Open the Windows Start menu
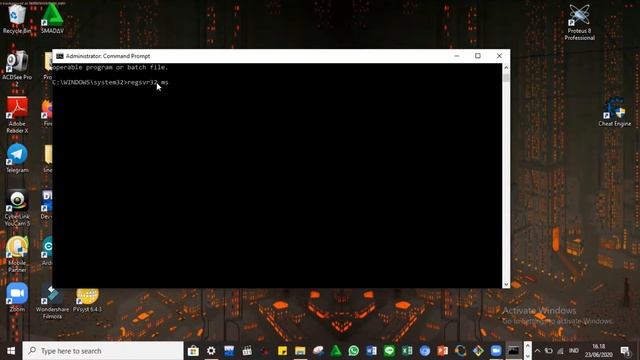 11,351
